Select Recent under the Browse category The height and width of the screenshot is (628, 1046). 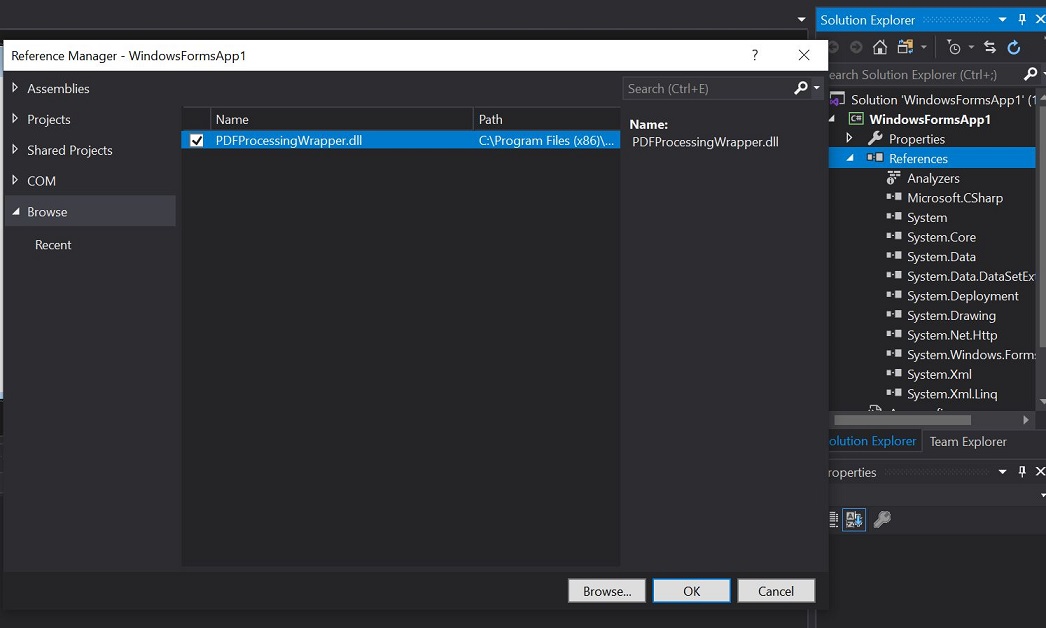(x=53, y=245)
